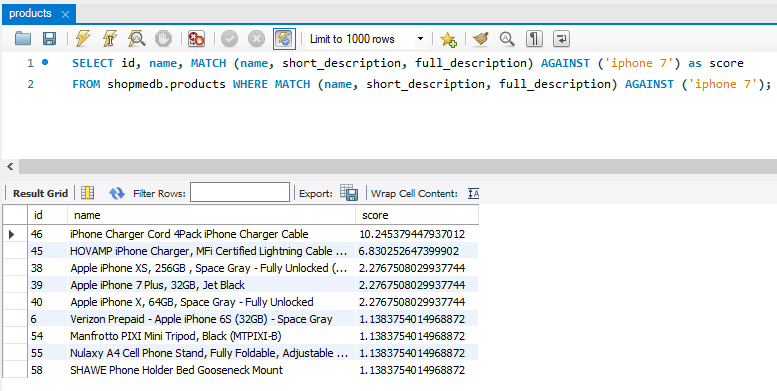Toggle word wrap in editor icon
The image size is (777, 391).
pos(561,39)
